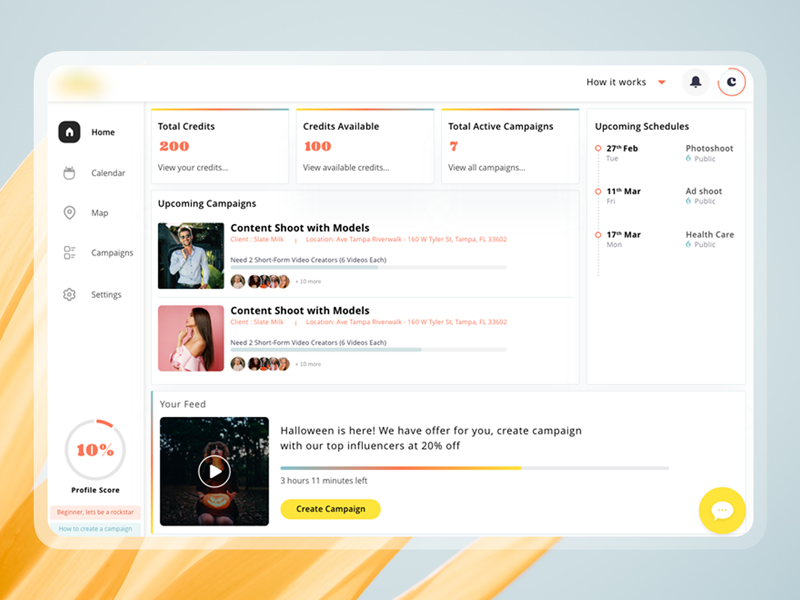Open Settings via the gear icon

70,294
